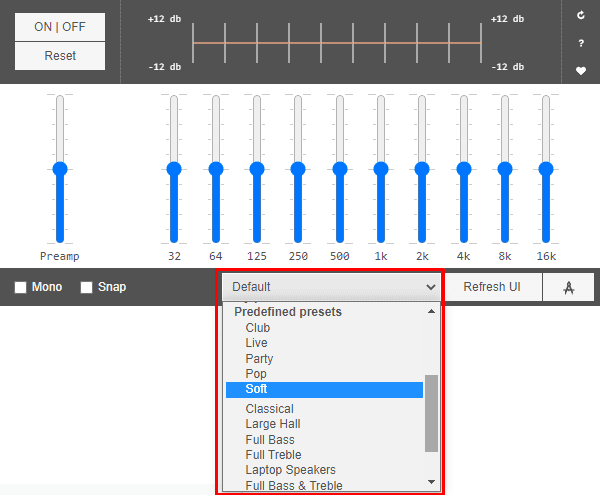Click the Predefined presets group header
This screenshot has height=495, width=600.
tap(288, 312)
